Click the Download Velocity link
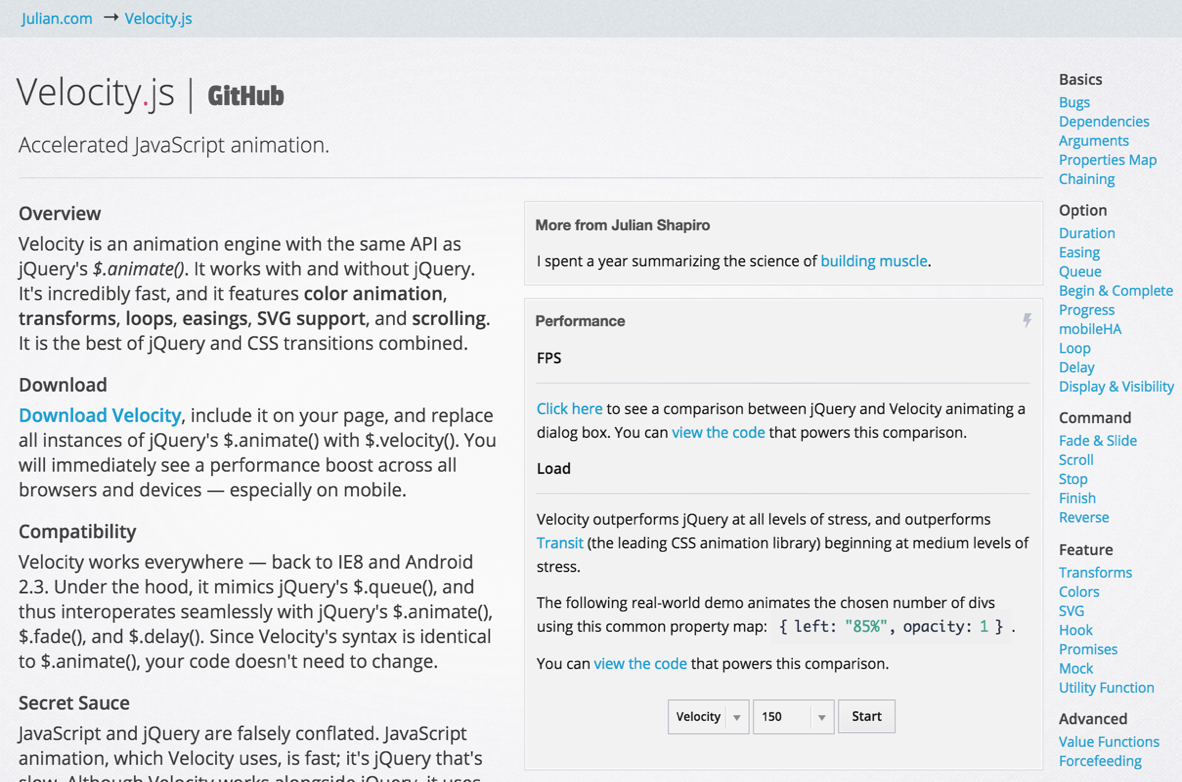Viewport: 1182px width, 782px height. click(100, 415)
